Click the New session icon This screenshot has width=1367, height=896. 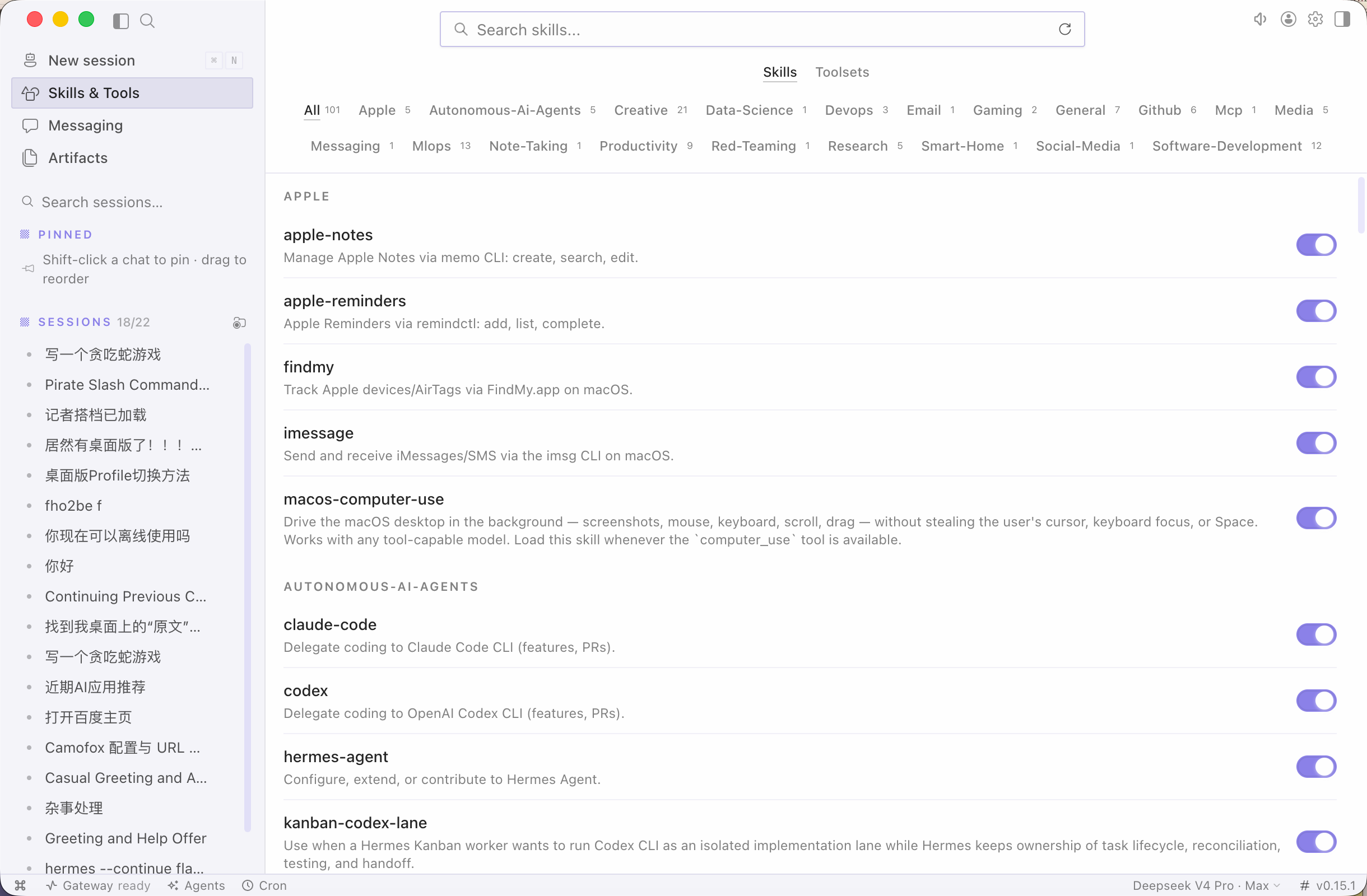[x=30, y=60]
